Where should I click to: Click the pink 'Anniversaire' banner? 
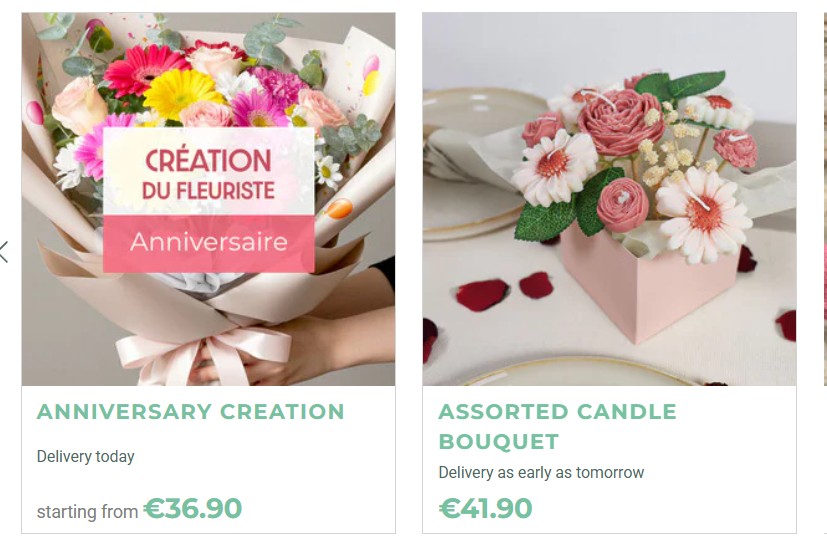point(209,243)
